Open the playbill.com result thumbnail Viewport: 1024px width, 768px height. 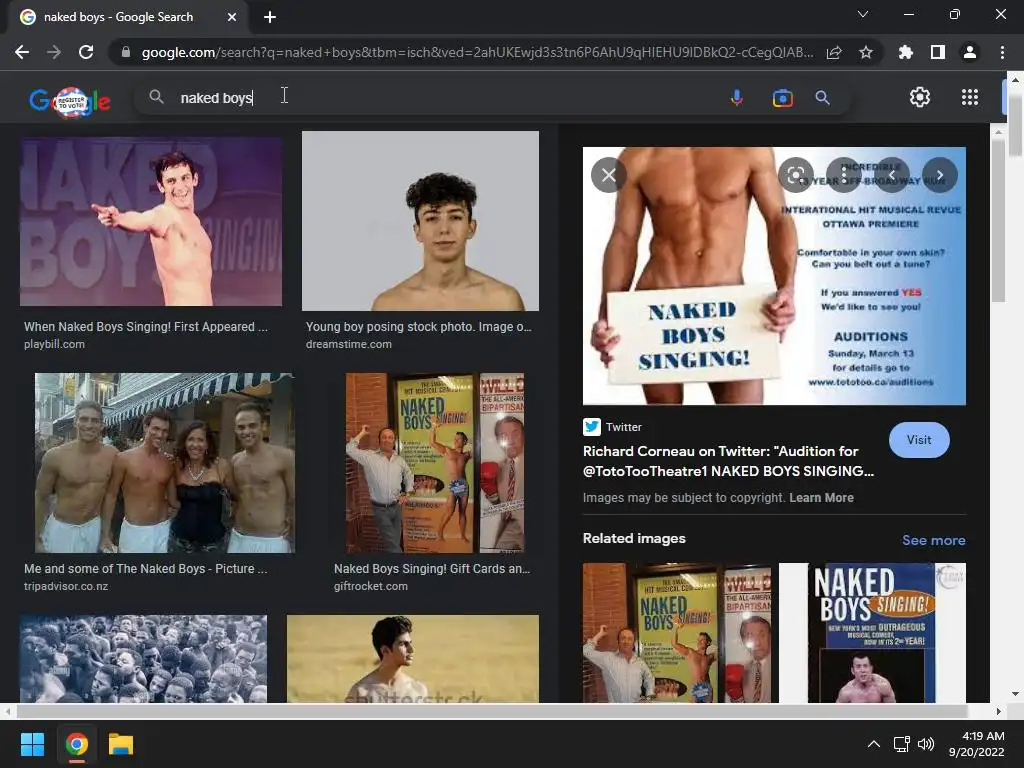tap(151, 221)
